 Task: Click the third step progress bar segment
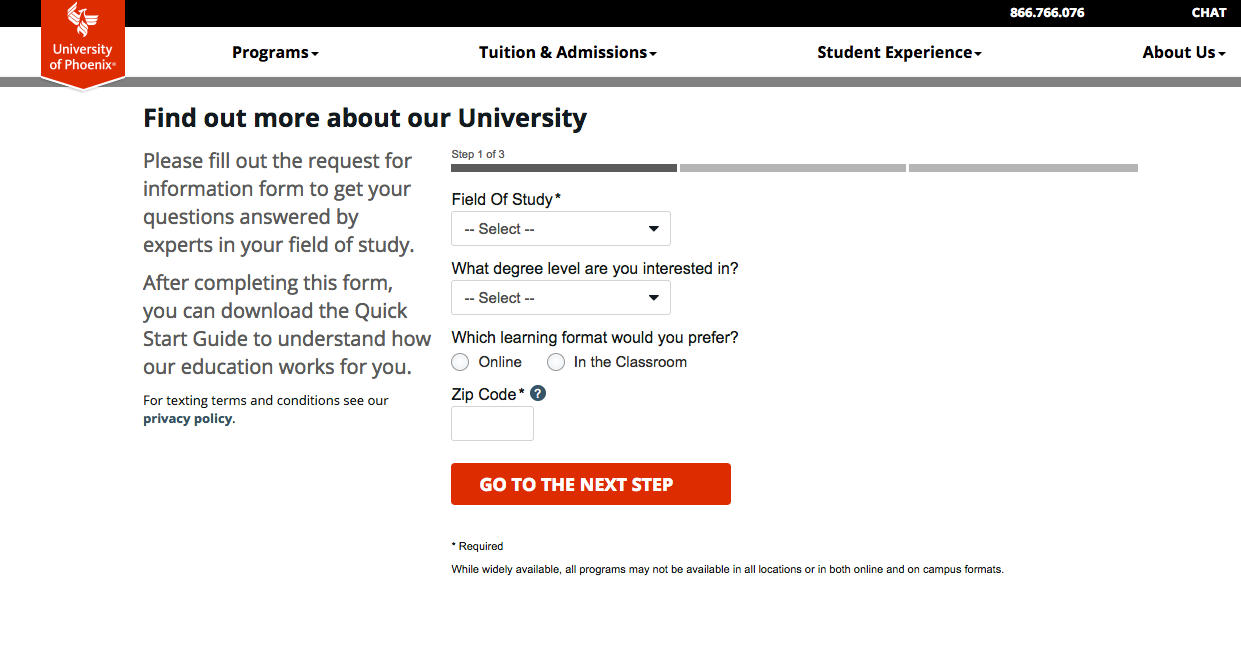point(1023,168)
